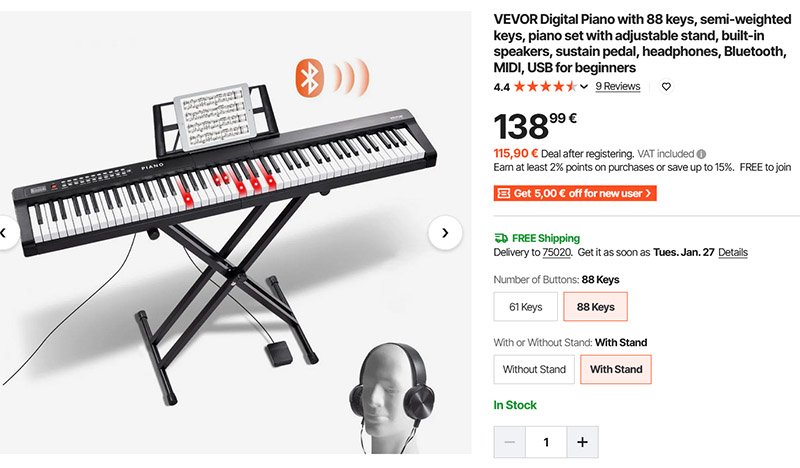Screen dimensions: 800x468
Task: Increase quantity with plus button
Action: click(x=582, y=442)
